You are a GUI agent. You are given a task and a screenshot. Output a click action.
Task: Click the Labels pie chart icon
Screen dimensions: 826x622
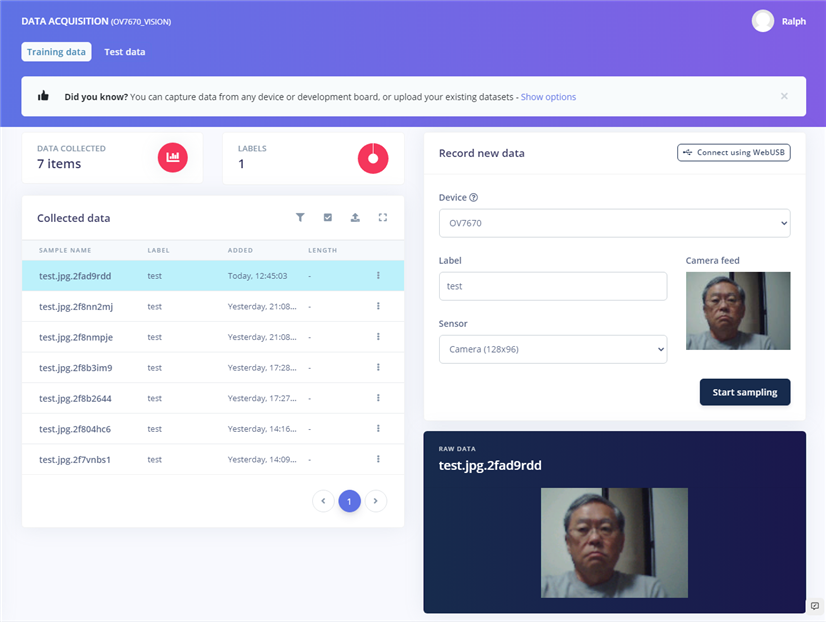373,158
